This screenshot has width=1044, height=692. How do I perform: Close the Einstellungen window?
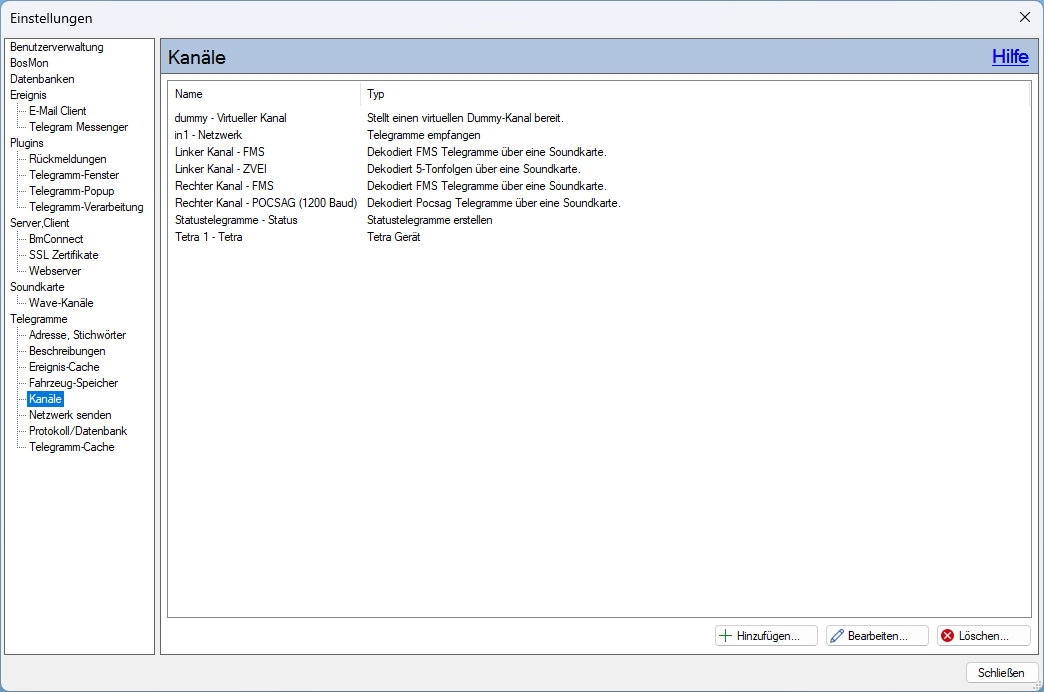[1025, 17]
